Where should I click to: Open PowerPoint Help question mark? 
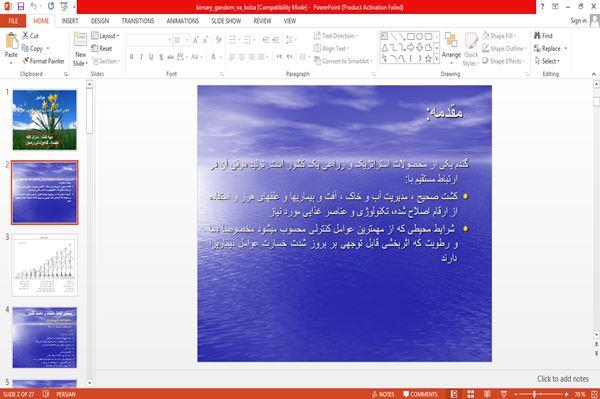pyautogui.click(x=542, y=6)
